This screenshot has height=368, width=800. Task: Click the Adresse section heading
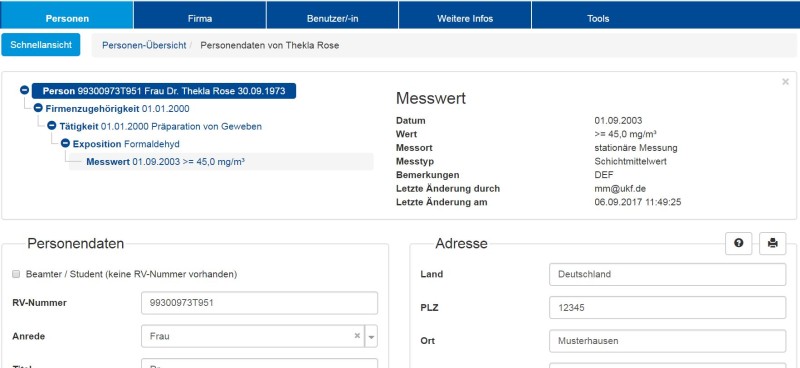click(x=461, y=243)
